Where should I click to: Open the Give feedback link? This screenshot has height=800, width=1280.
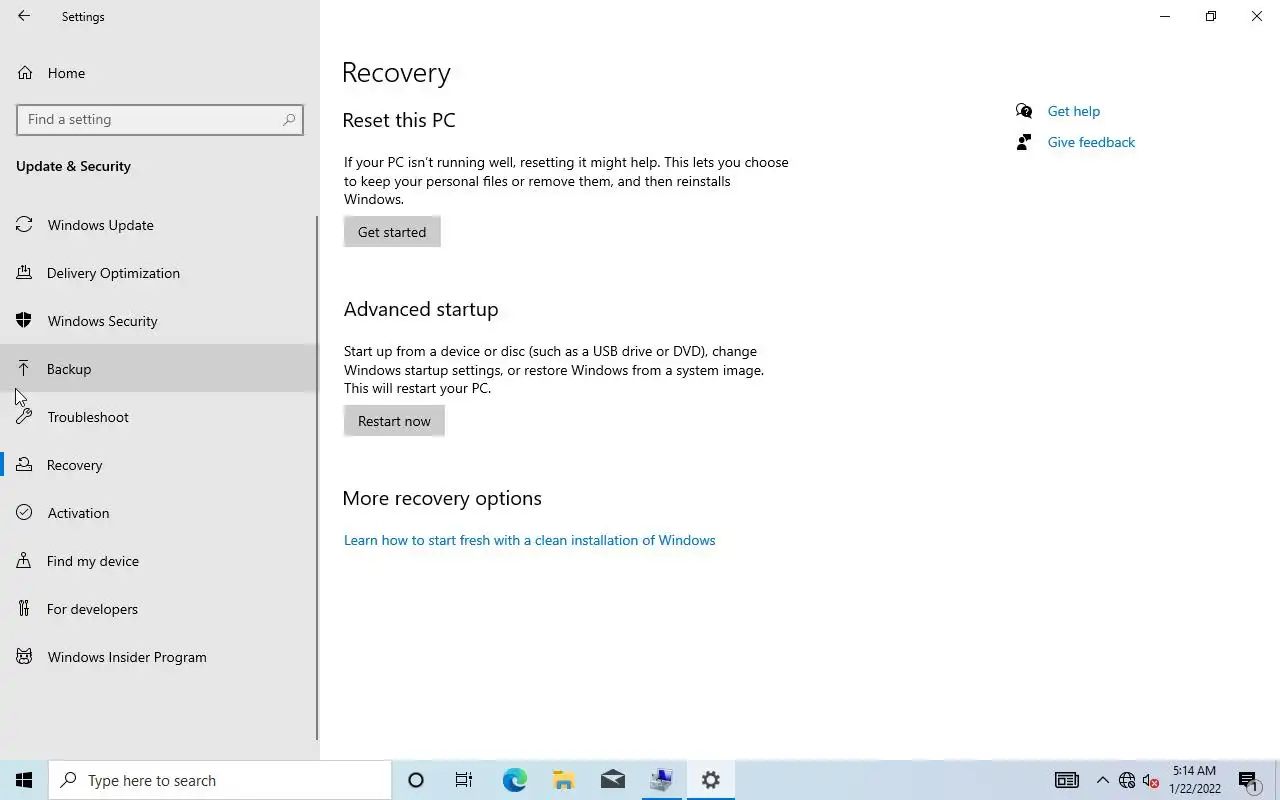1091,142
